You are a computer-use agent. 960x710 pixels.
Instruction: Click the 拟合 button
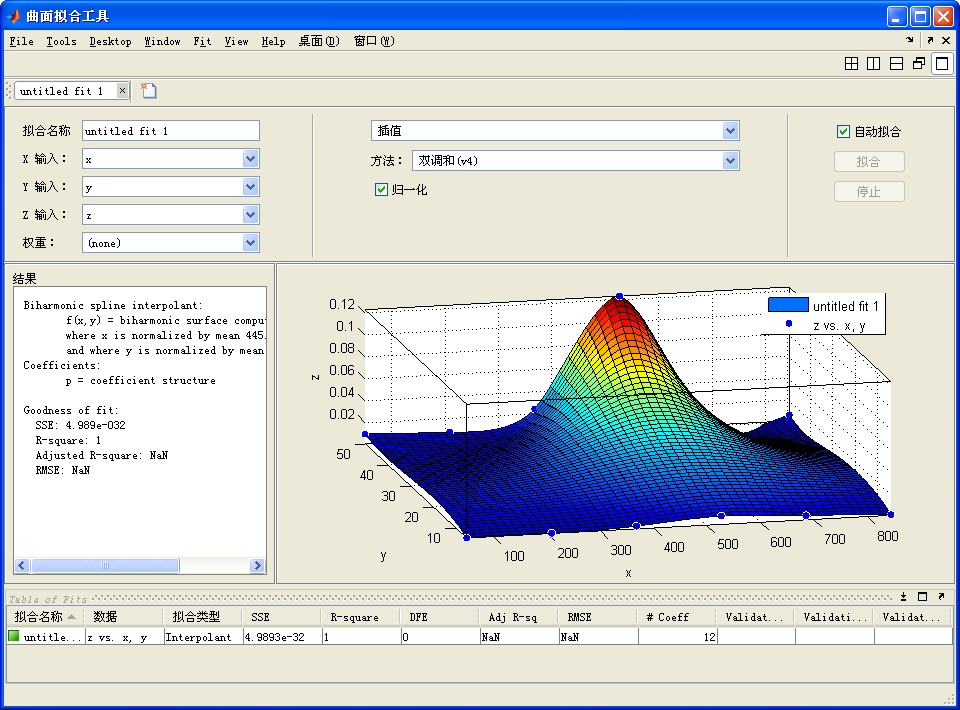click(x=868, y=162)
